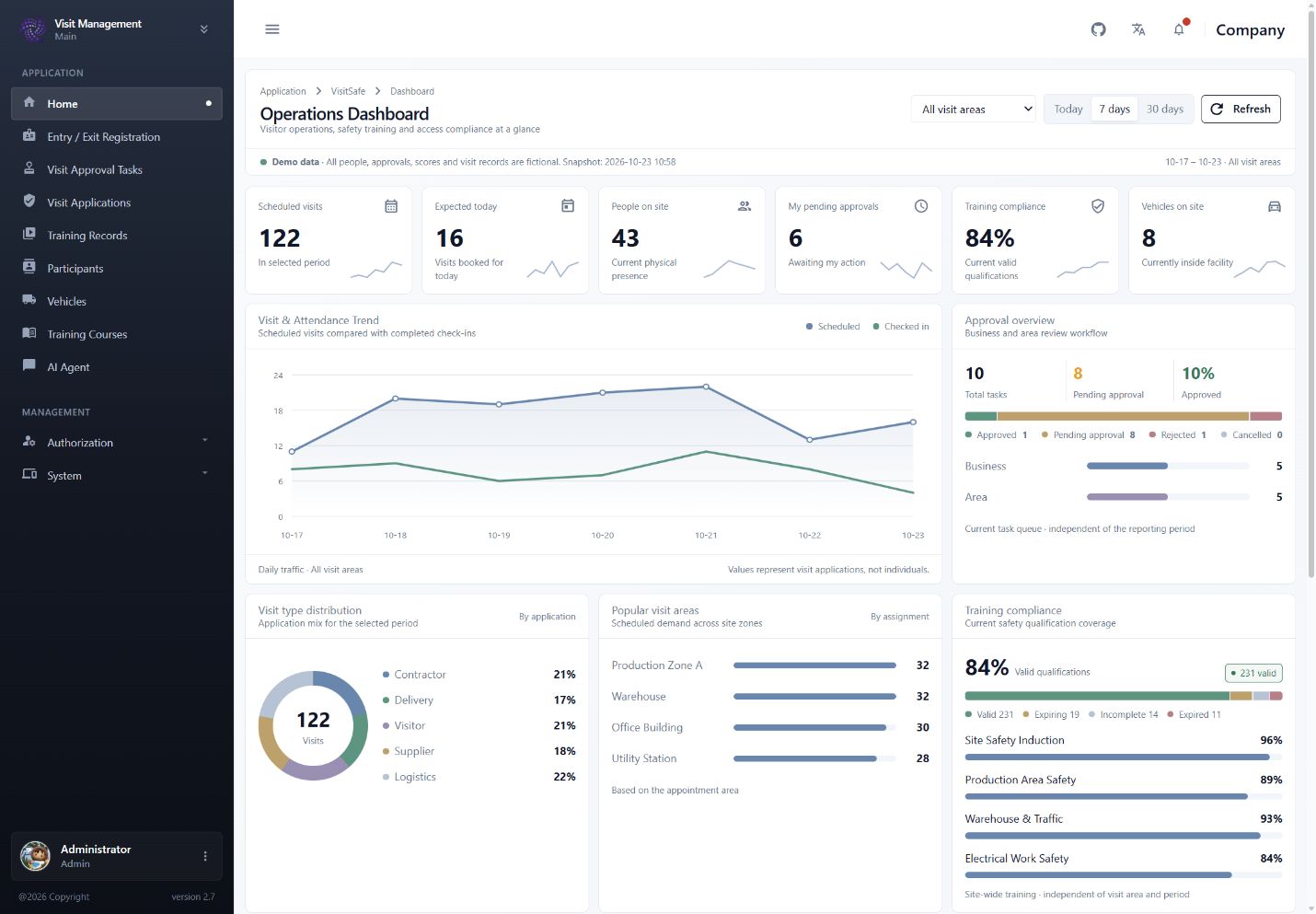The width and height of the screenshot is (1316, 914).
Task: Open the Home sidebar item
Action: tap(117, 103)
